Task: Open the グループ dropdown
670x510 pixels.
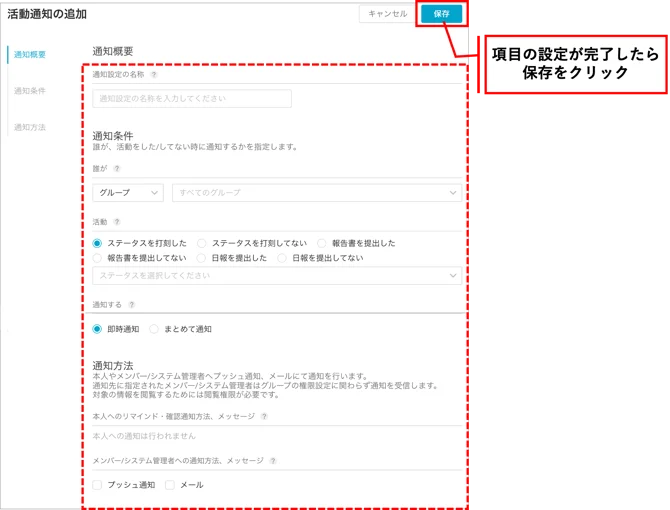Action: point(128,193)
